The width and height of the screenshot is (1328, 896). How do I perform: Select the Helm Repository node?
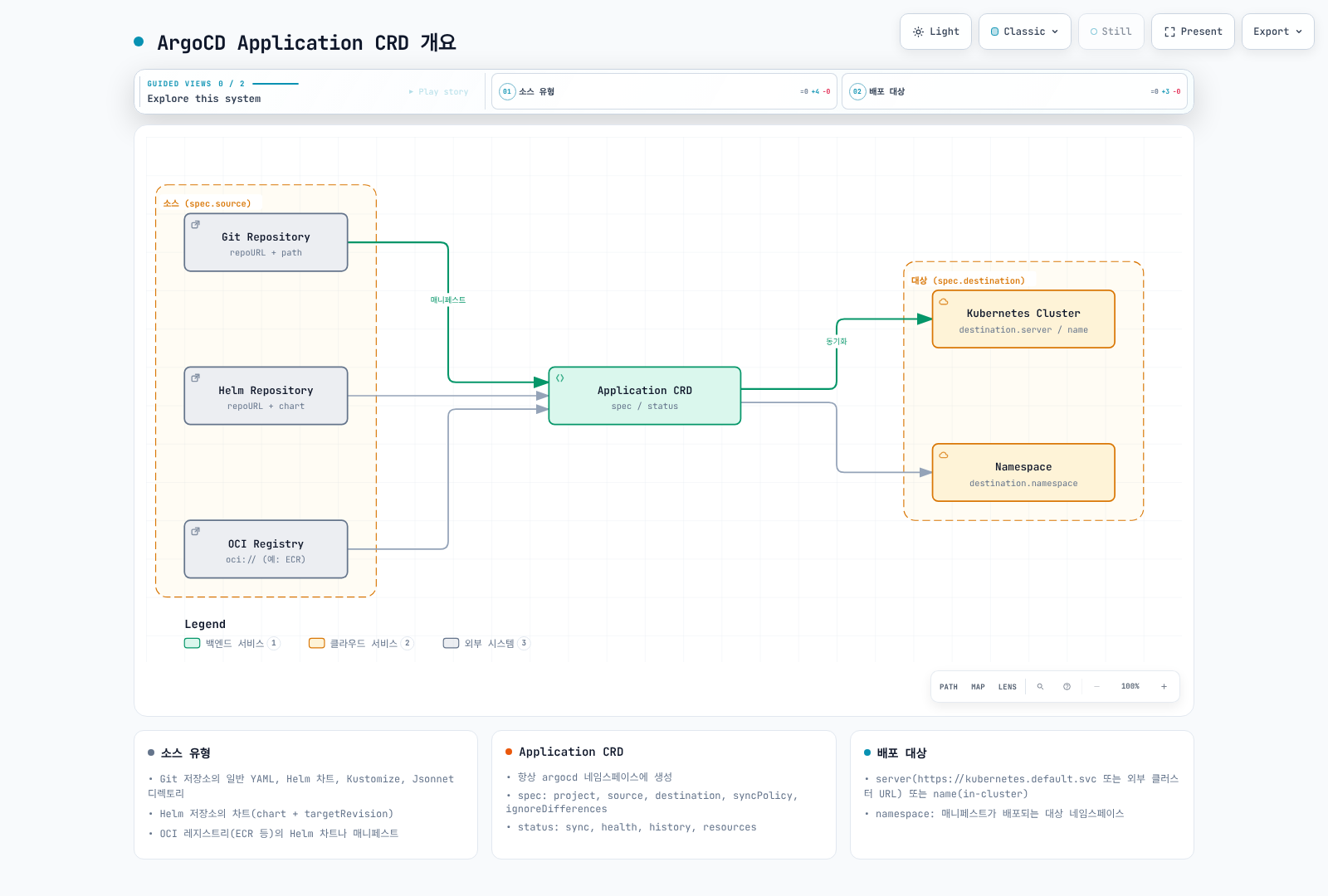point(266,396)
